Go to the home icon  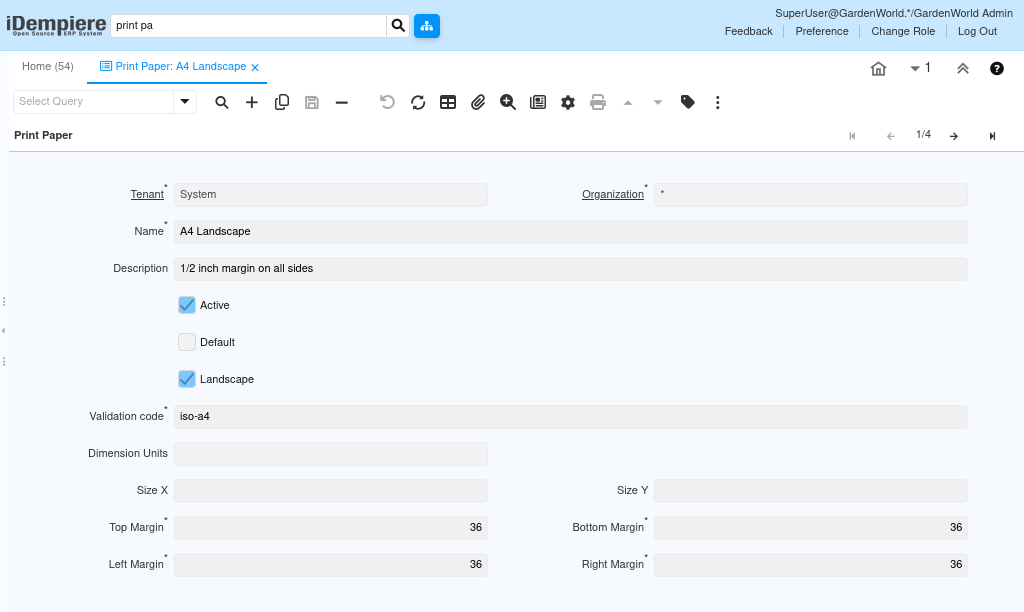click(878, 69)
